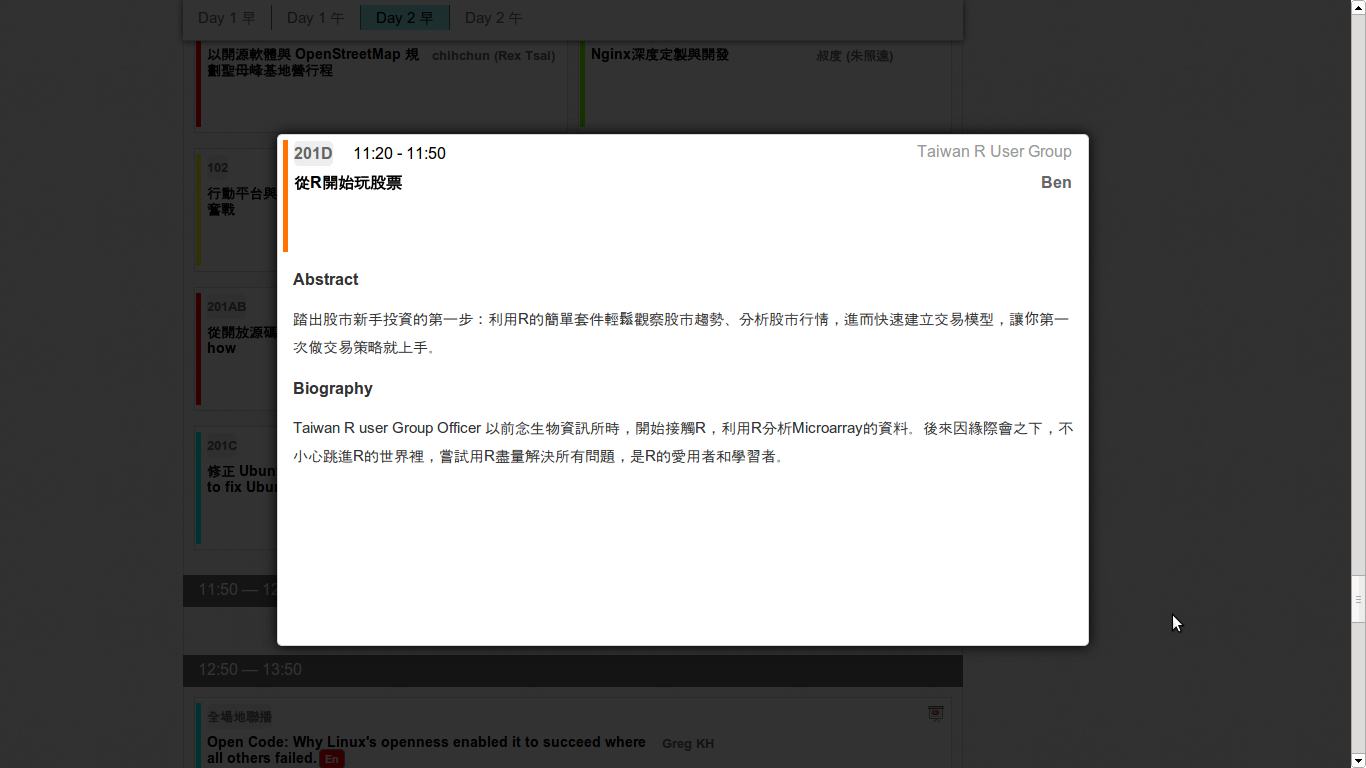Open the 201AB session card
The width and height of the screenshot is (1366, 768).
[x=236, y=348]
